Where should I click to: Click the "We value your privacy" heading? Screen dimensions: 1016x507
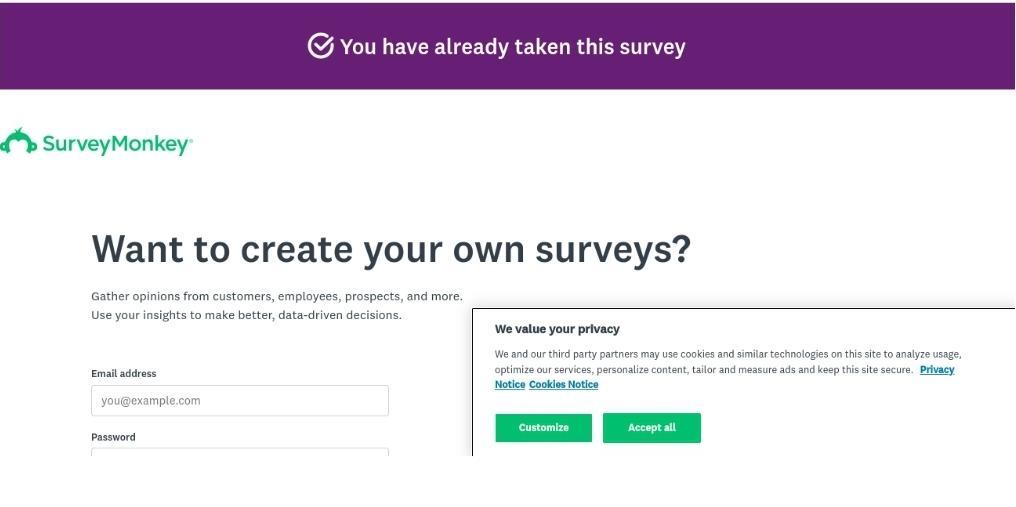557,329
